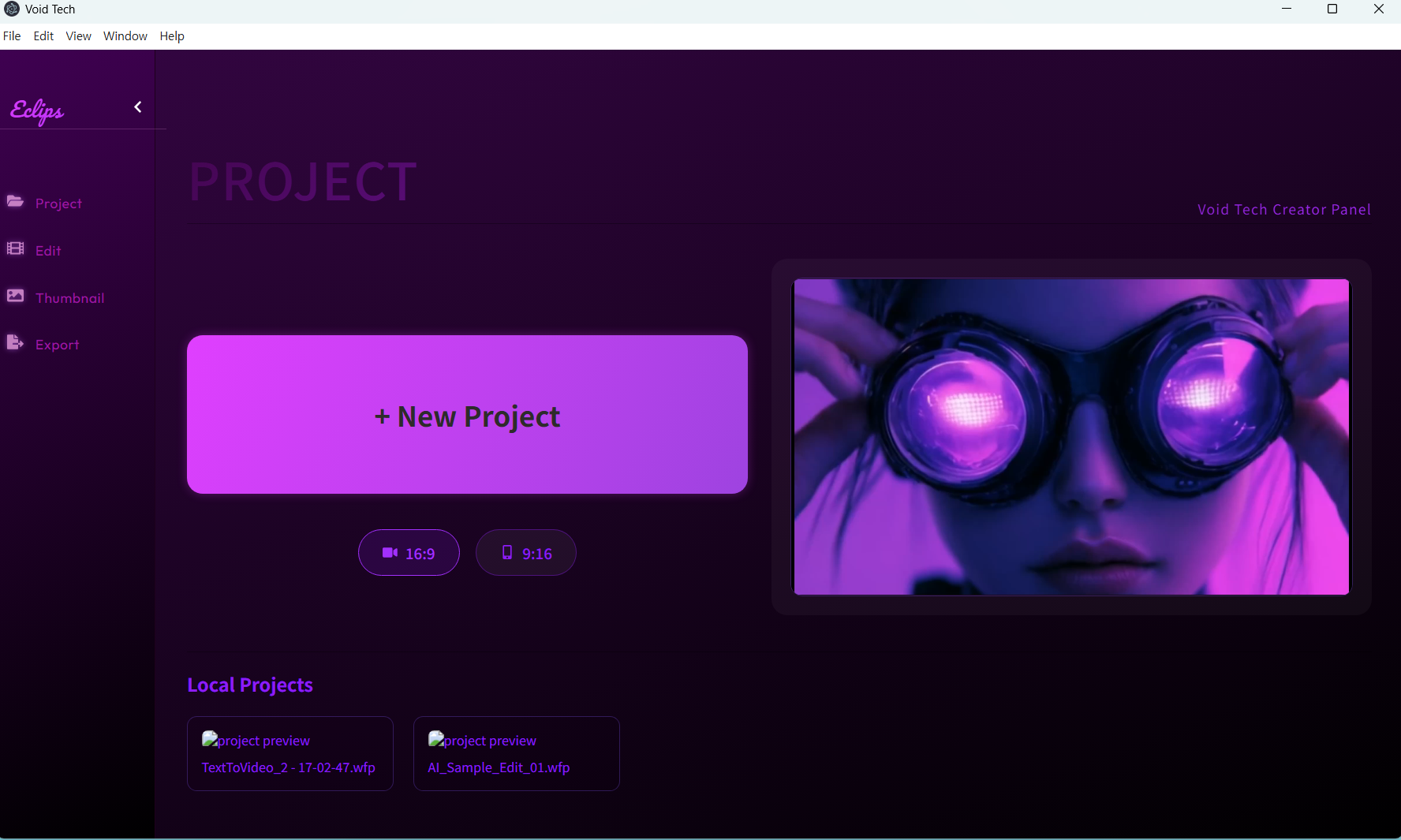Screen dimensions: 1401x840
Task: Close the Void Tech window
Action: pyautogui.click(x=1379, y=9)
